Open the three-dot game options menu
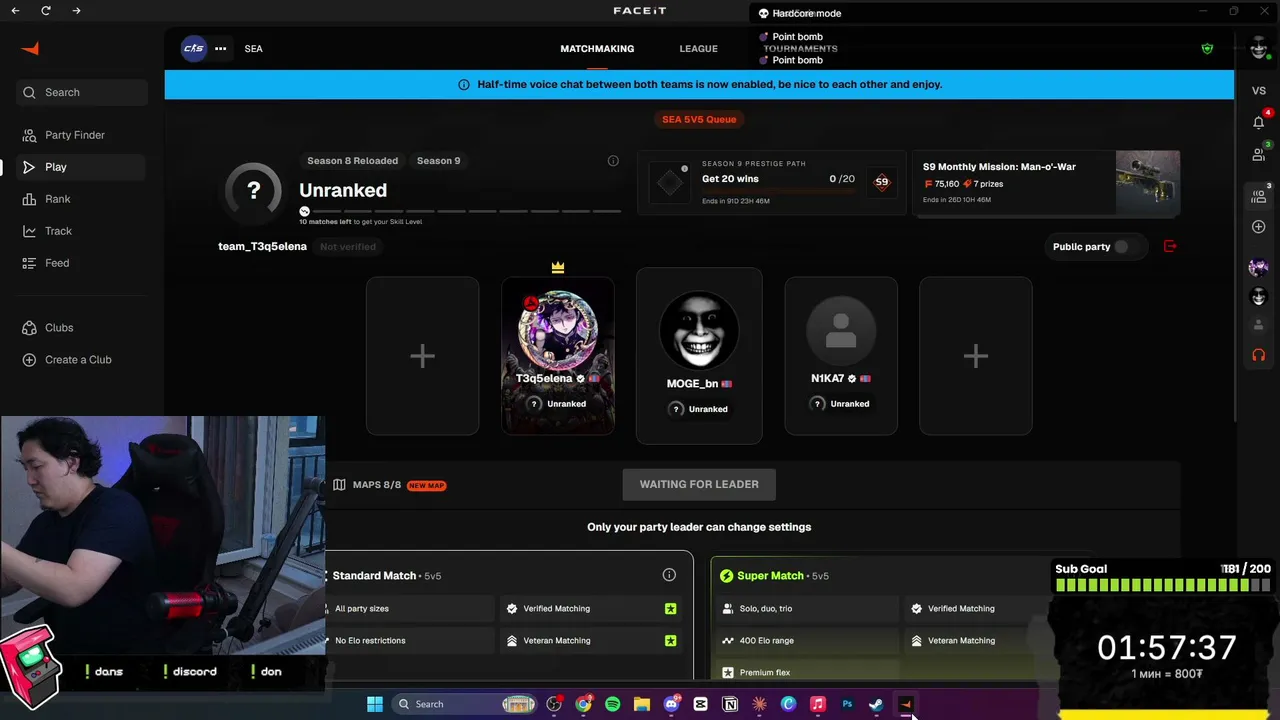 point(220,48)
